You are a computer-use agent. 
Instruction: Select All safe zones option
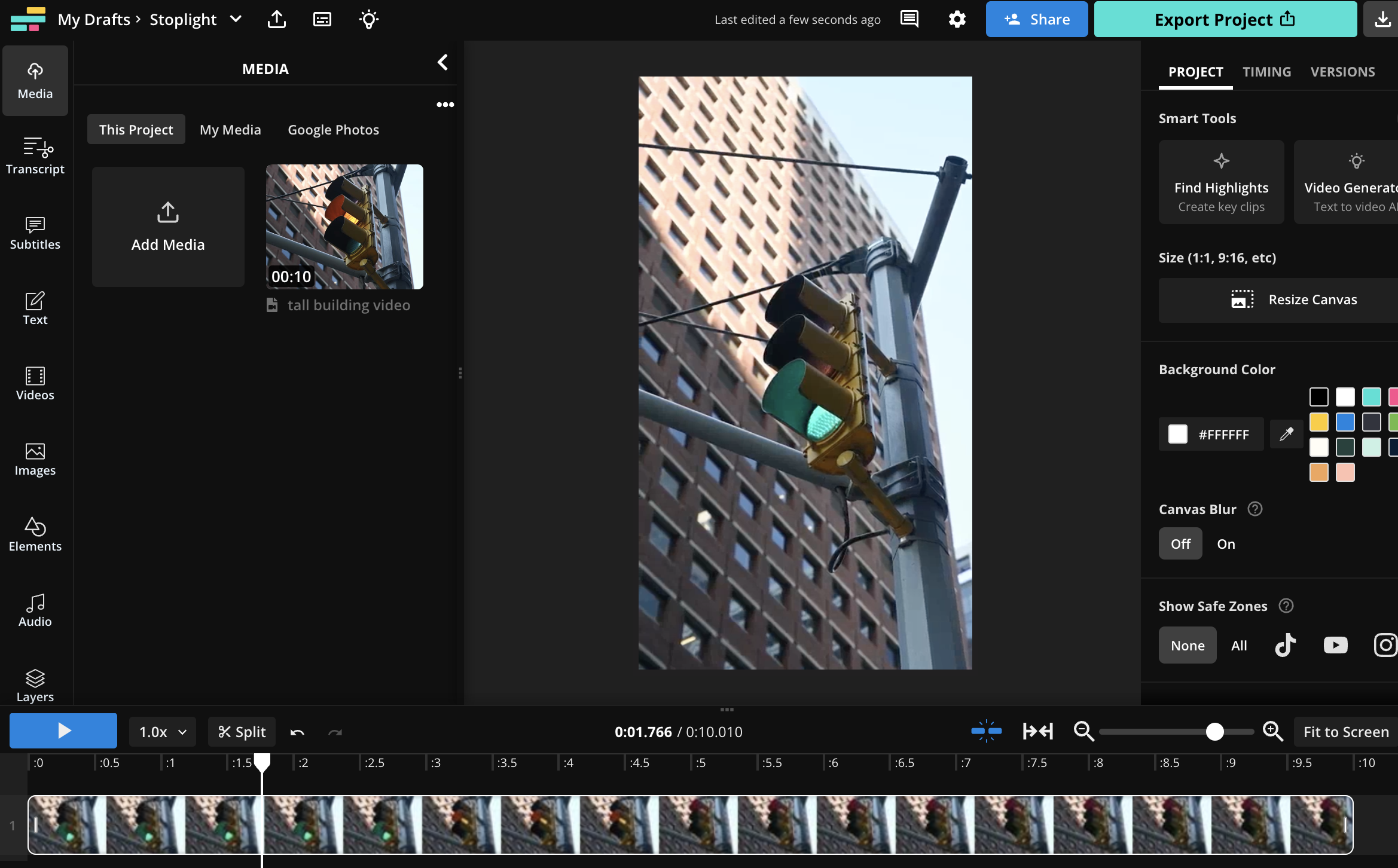tap(1239, 645)
